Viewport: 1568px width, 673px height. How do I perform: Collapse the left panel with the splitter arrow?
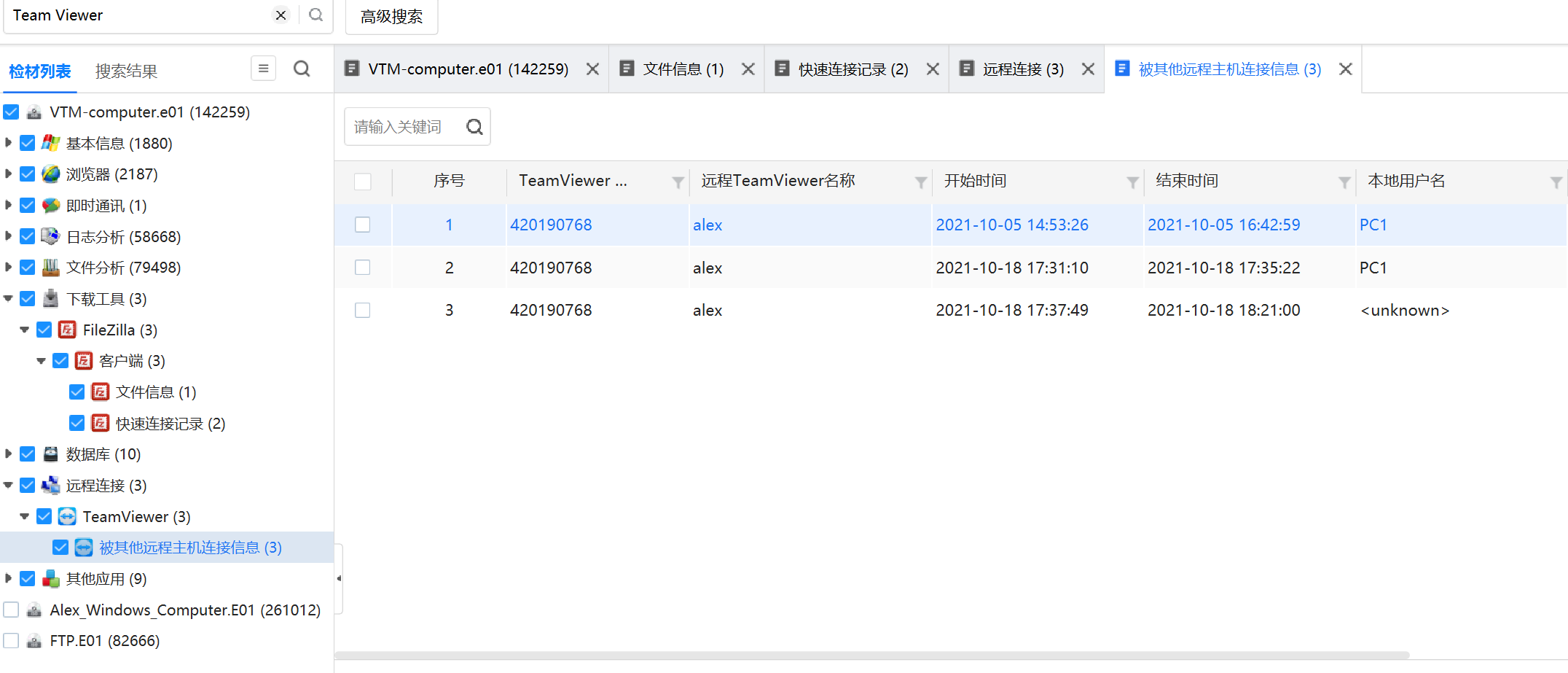(x=339, y=578)
